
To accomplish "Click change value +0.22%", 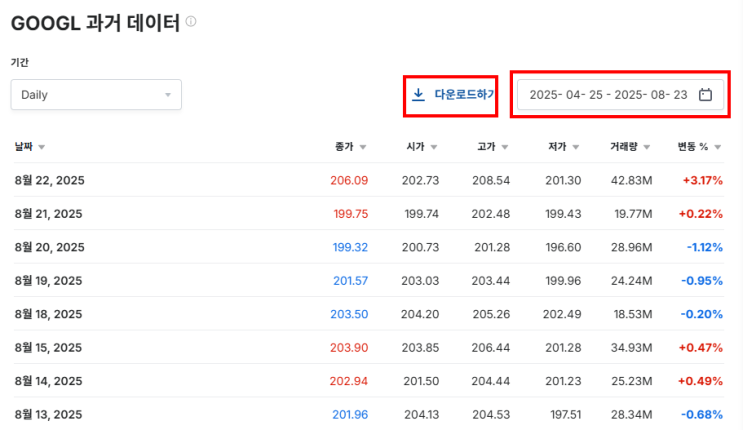I will pos(701,214).
